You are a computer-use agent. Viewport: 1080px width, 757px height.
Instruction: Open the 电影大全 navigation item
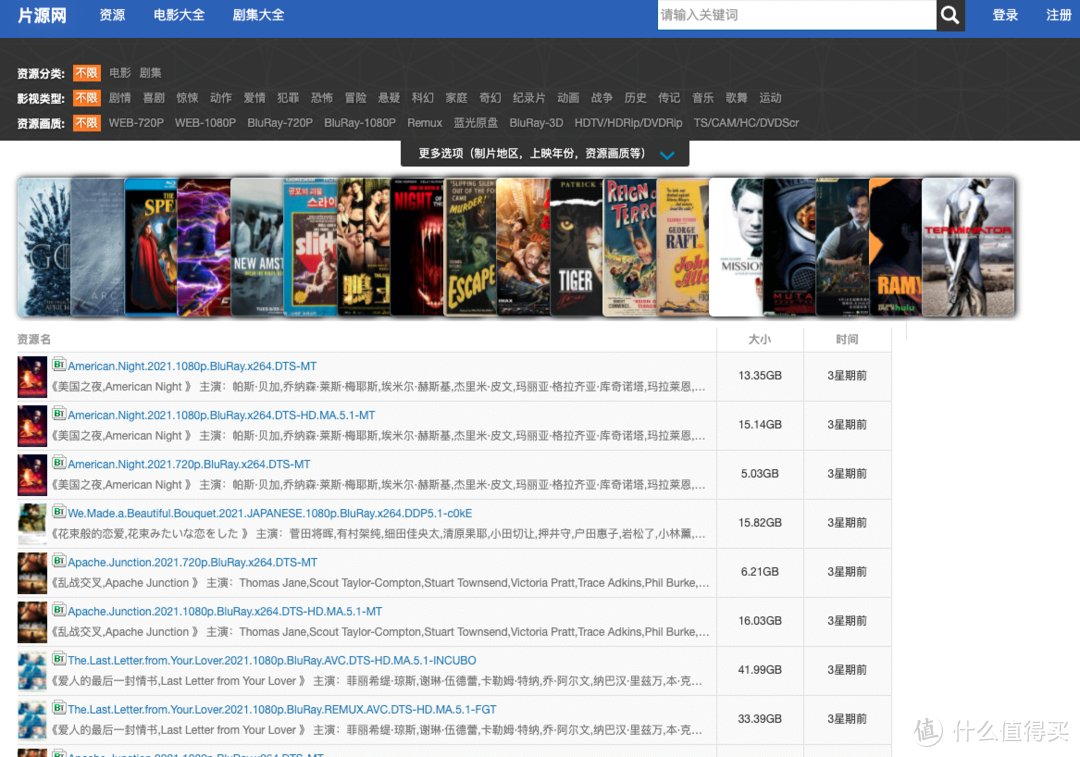(179, 15)
